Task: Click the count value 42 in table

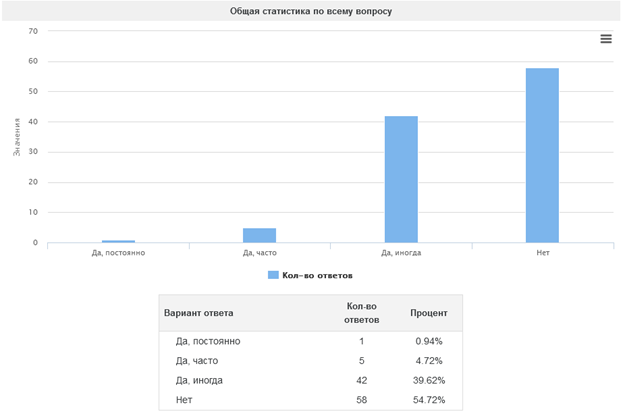Action: 362,380
